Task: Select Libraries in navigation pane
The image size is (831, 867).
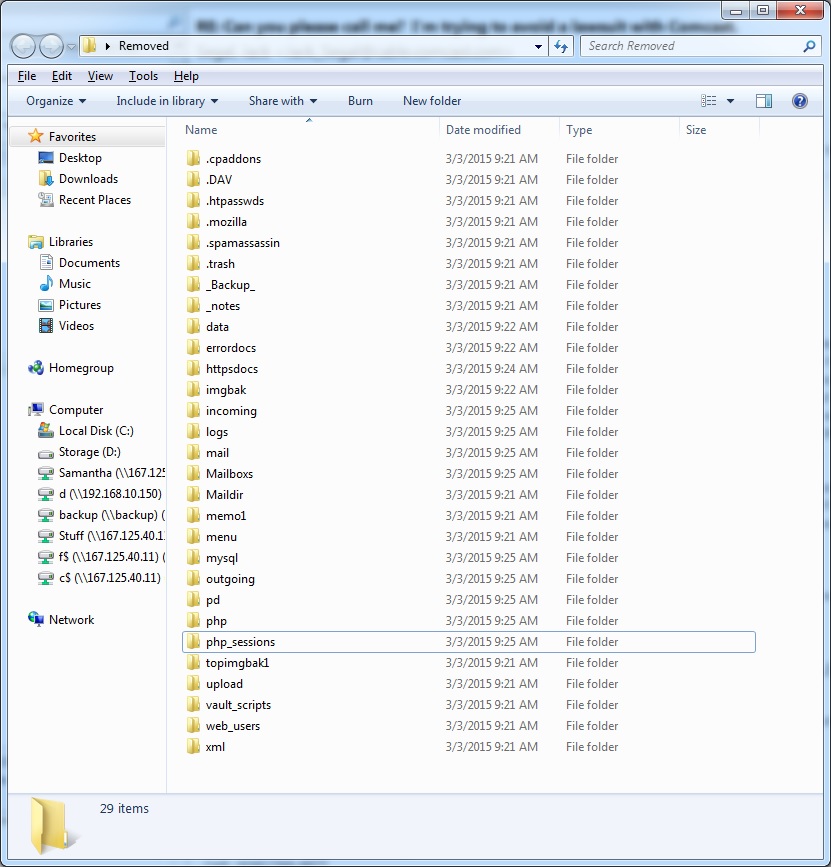Action: pyautogui.click(x=71, y=242)
